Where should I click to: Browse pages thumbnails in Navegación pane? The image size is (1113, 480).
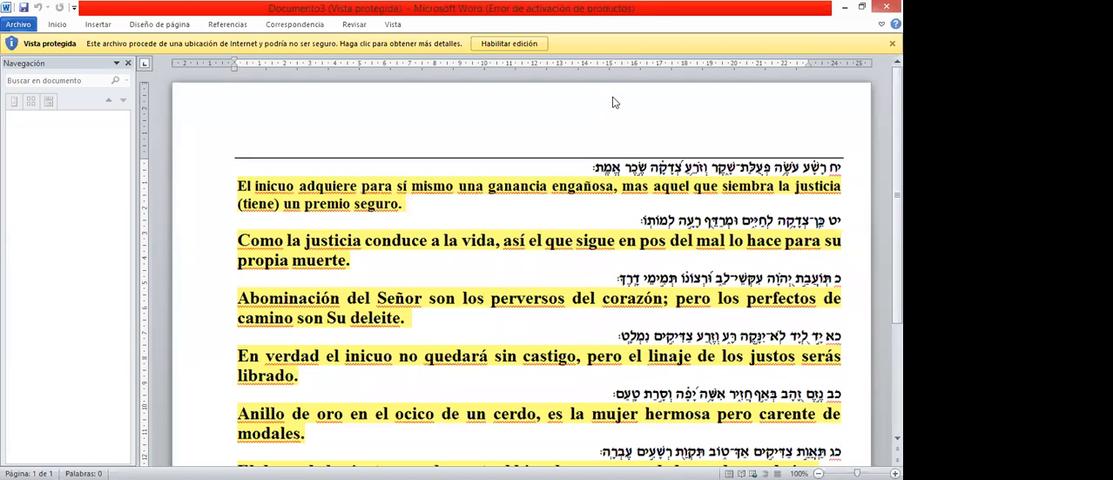(x=31, y=102)
